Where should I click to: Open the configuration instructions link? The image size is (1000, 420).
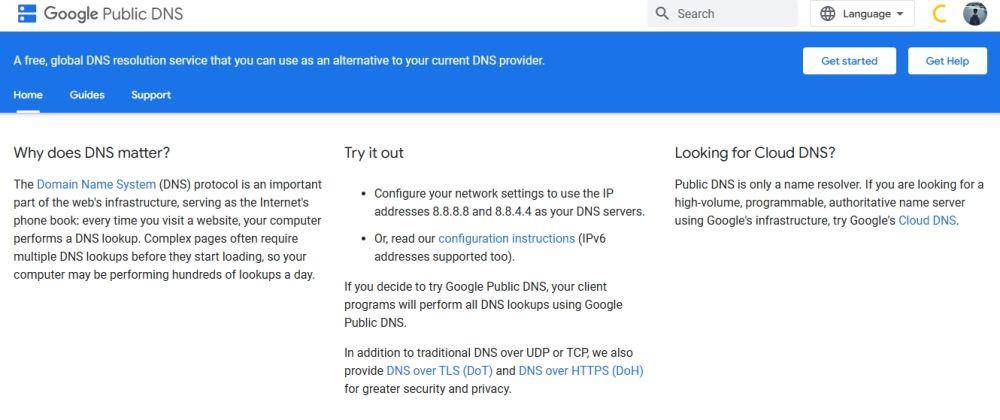tap(506, 239)
